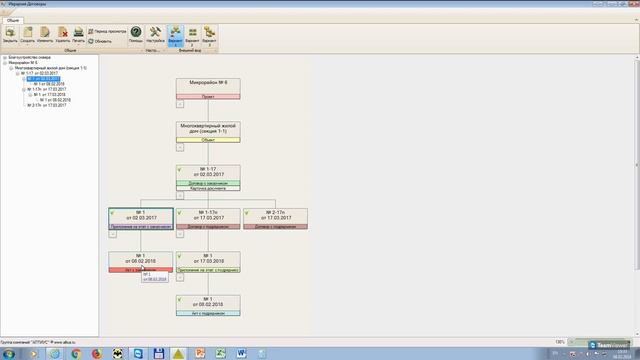Select Вариант 2 view layout
The image size is (640, 360).
click(192, 36)
